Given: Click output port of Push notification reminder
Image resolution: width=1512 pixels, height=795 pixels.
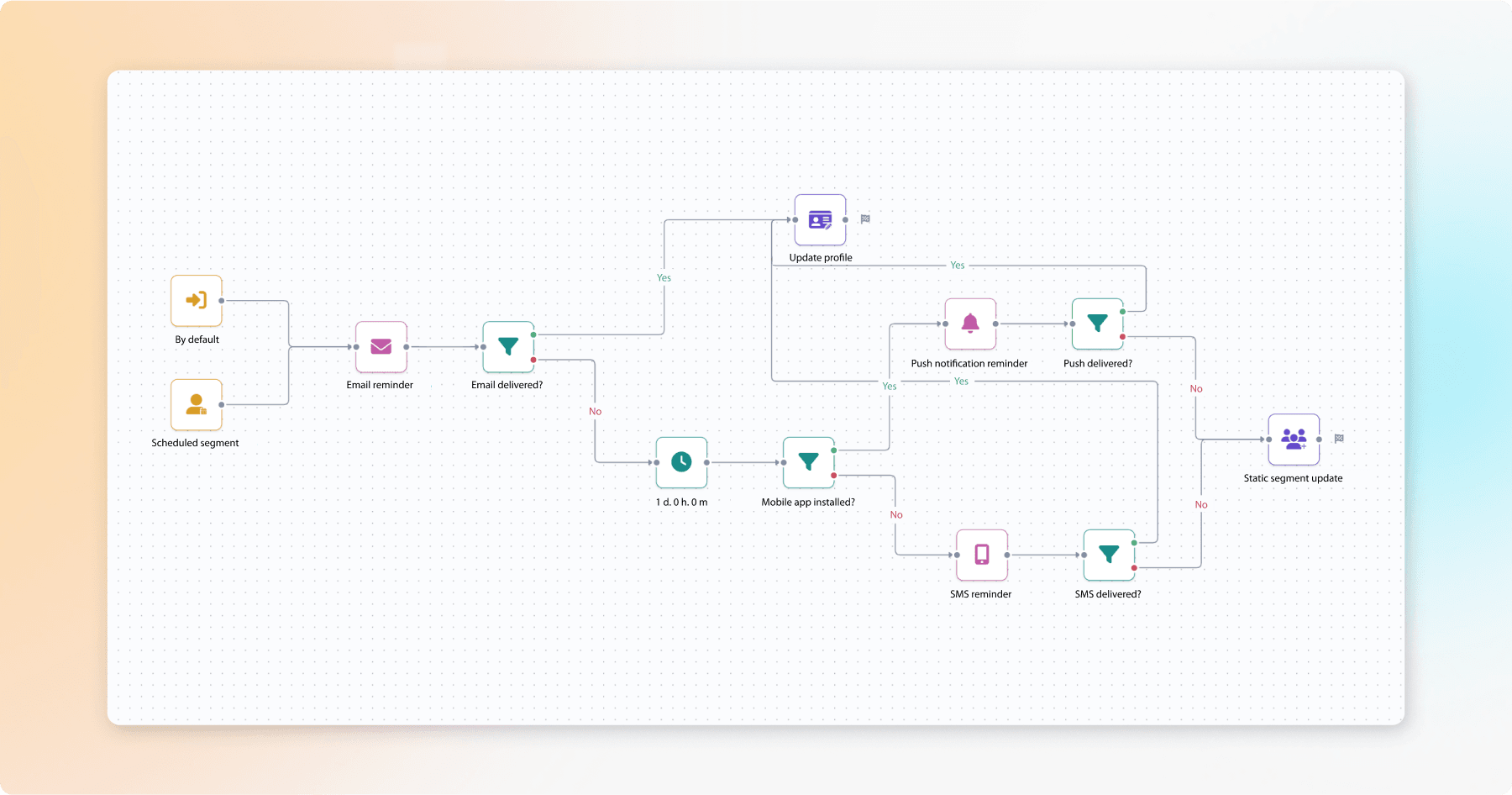Looking at the screenshot, I should tap(995, 324).
